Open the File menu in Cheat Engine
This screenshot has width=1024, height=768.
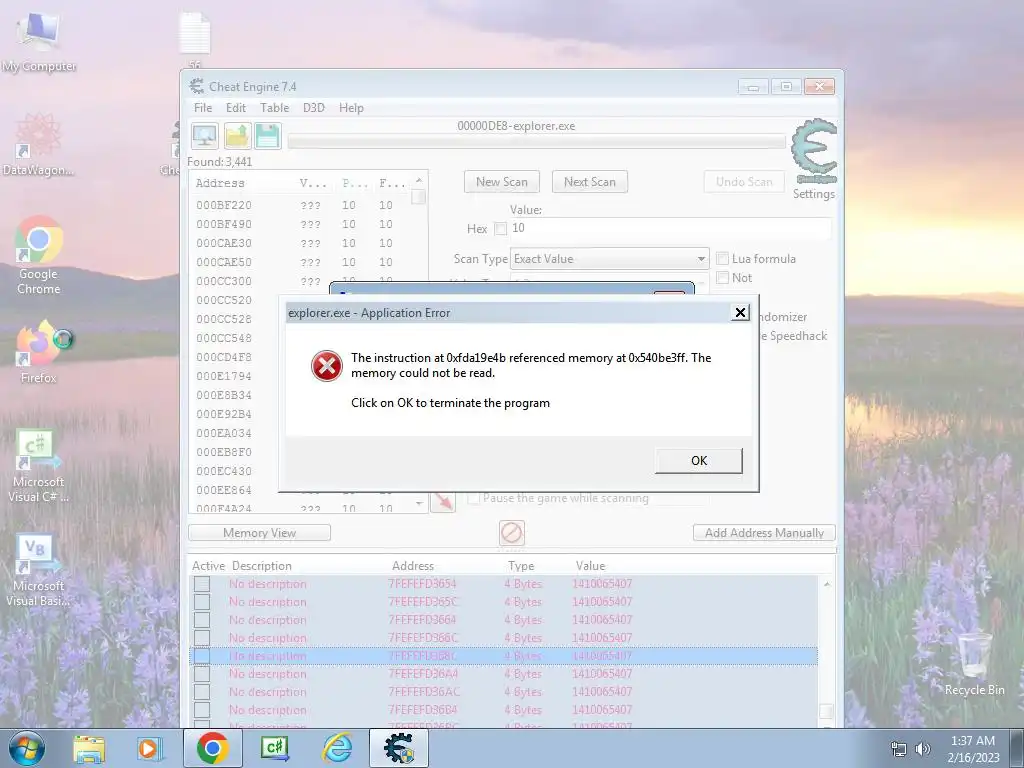pyautogui.click(x=203, y=108)
